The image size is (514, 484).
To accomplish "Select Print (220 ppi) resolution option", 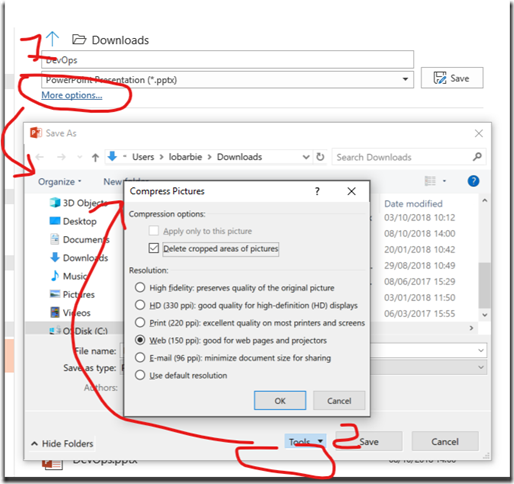I will click(140, 322).
